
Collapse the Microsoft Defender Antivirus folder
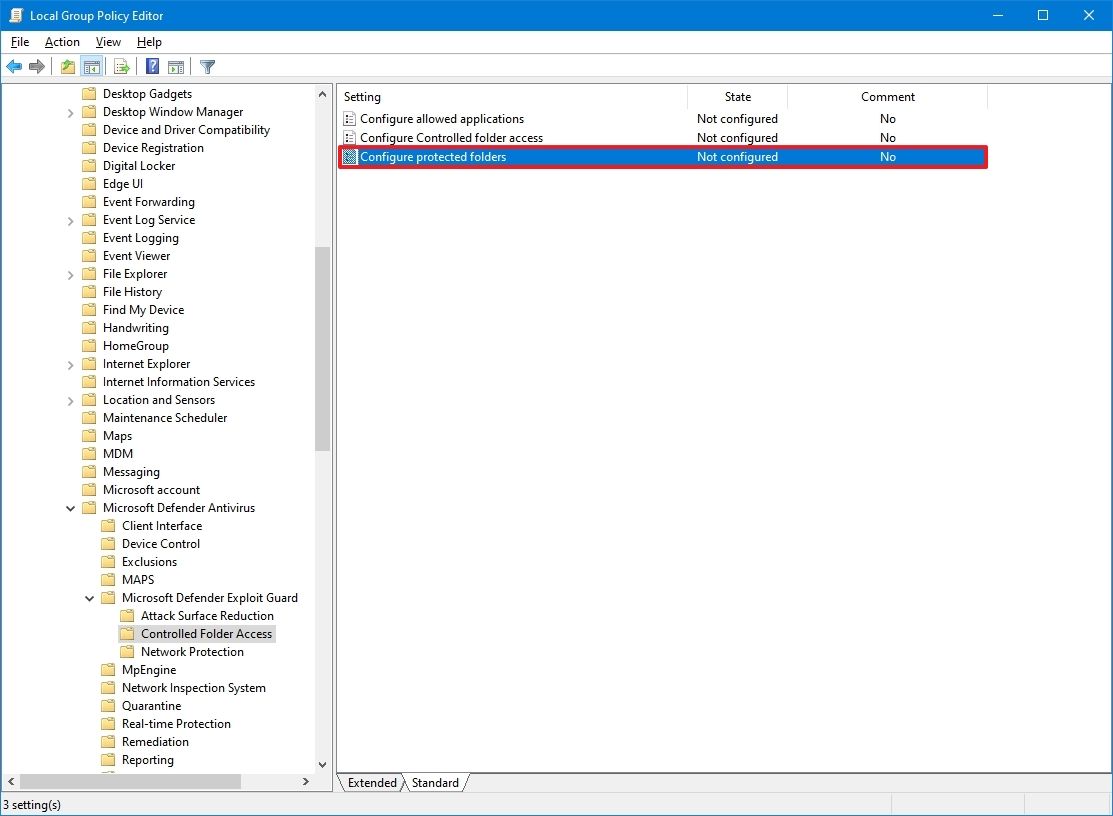(x=70, y=507)
